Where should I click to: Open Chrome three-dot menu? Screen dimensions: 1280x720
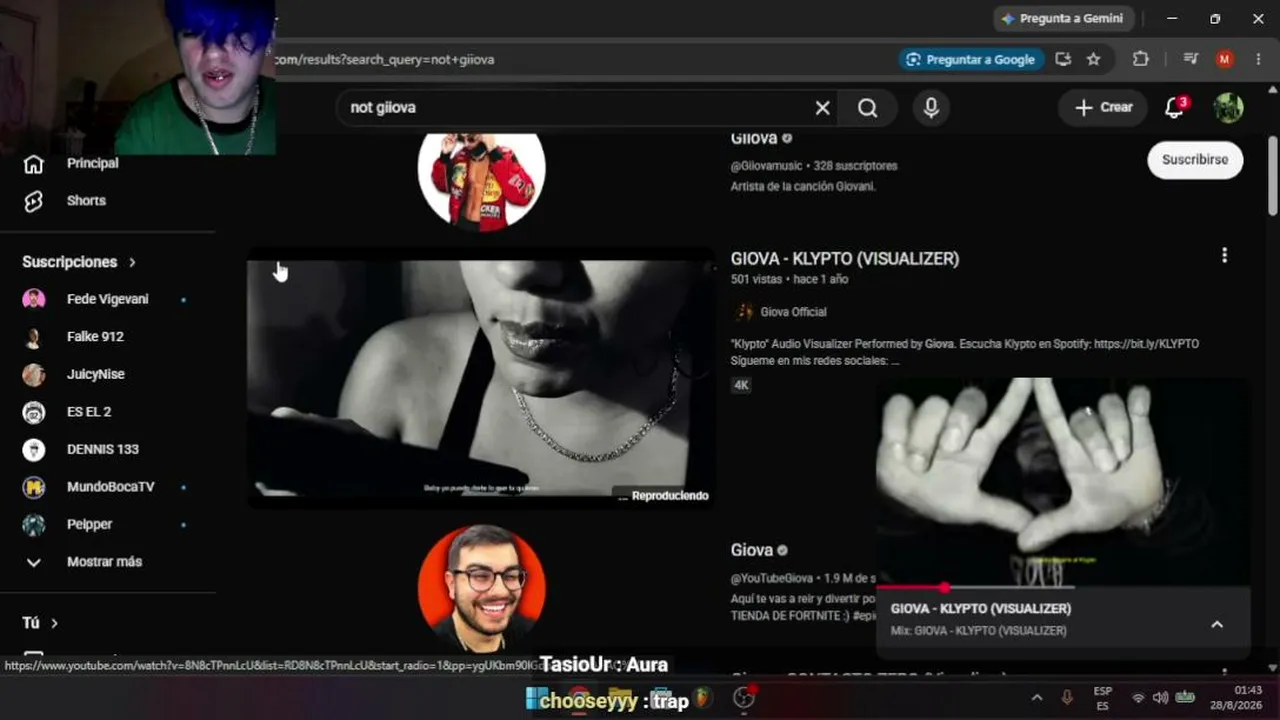1258,59
